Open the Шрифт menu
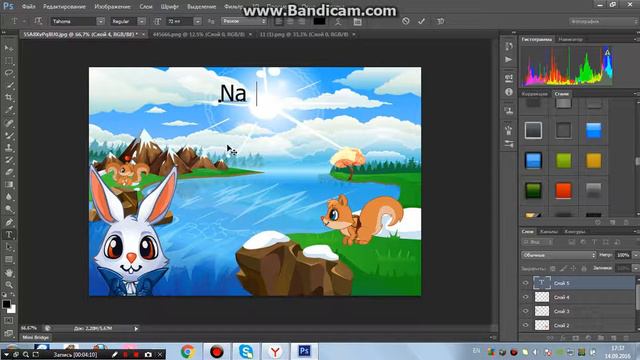 tap(169, 7)
